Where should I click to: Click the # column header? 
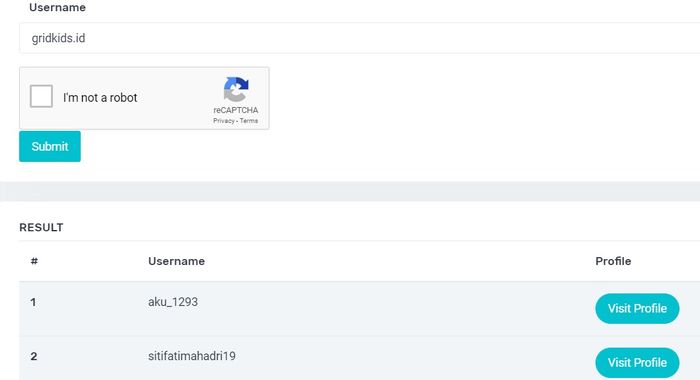34,261
